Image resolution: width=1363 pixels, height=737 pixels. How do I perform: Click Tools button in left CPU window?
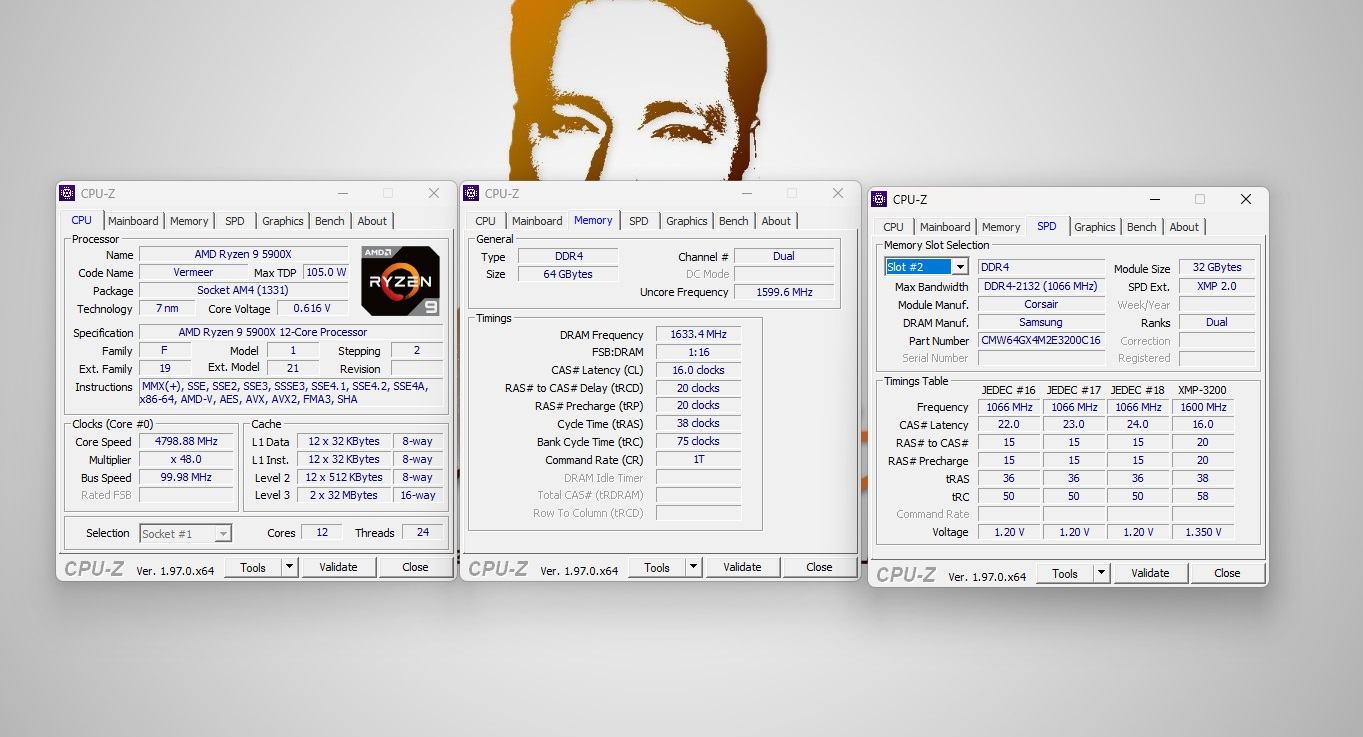253,567
